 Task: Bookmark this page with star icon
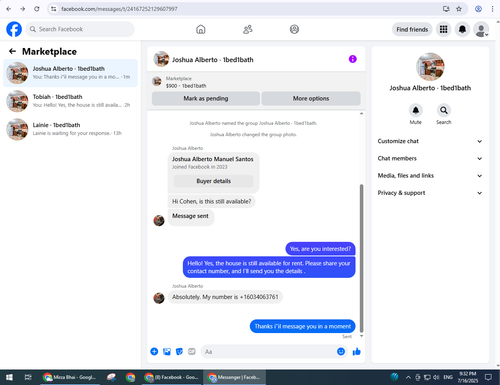click(x=459, y=9)
